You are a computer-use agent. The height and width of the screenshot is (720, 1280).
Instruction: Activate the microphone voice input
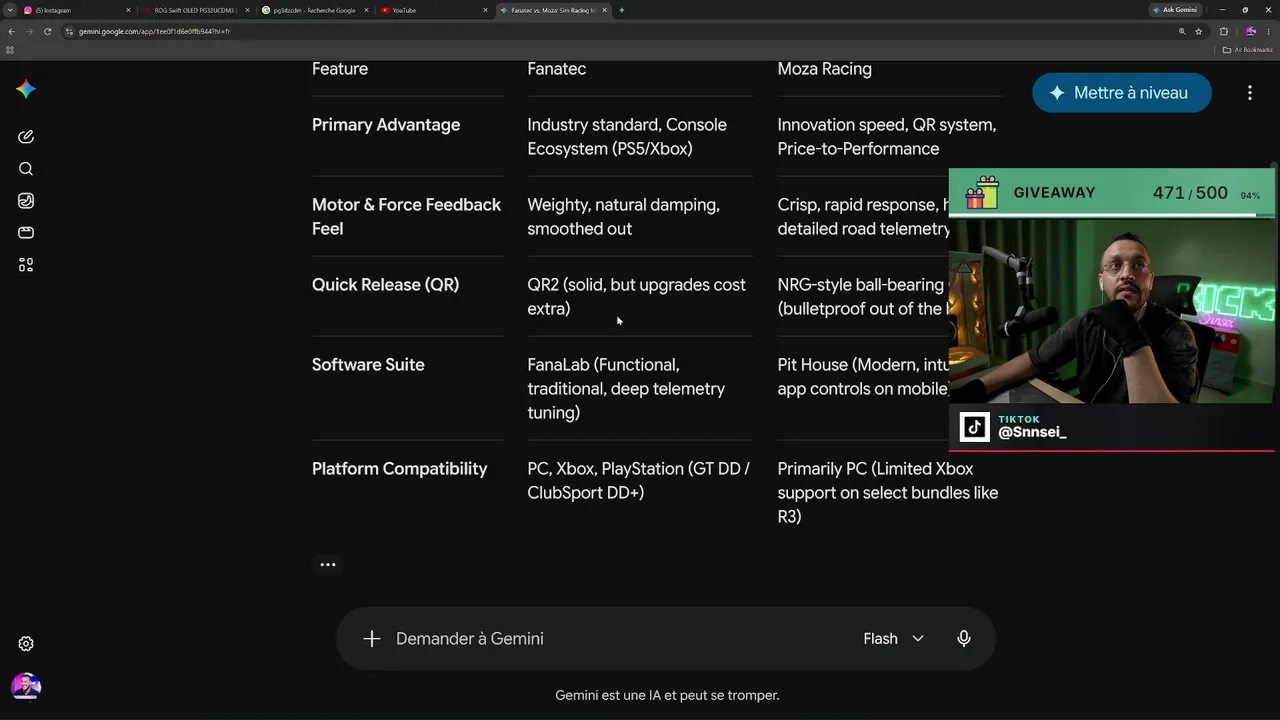point(964,639)
